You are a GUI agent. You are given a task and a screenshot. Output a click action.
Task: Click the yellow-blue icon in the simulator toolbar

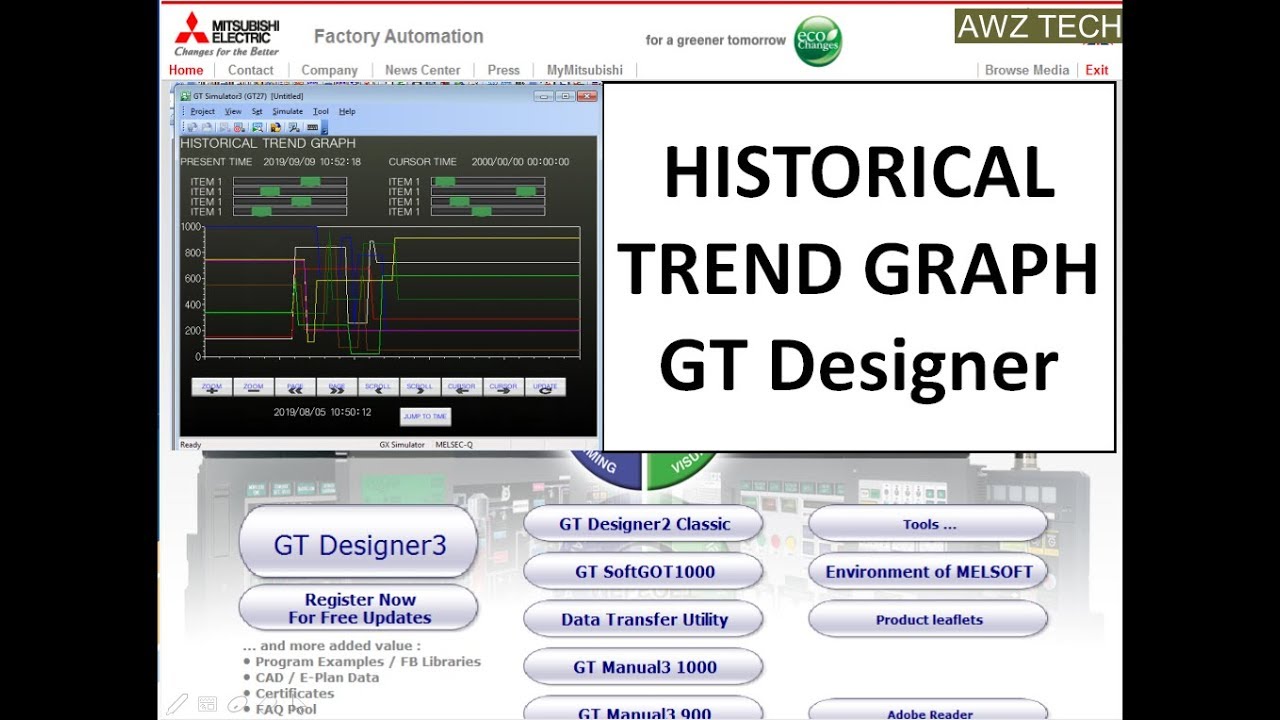275,127
